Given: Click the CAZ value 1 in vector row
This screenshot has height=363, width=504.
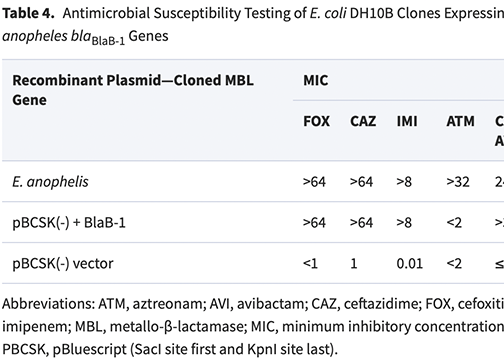Looking at the screenshot, I should point(354,264).
